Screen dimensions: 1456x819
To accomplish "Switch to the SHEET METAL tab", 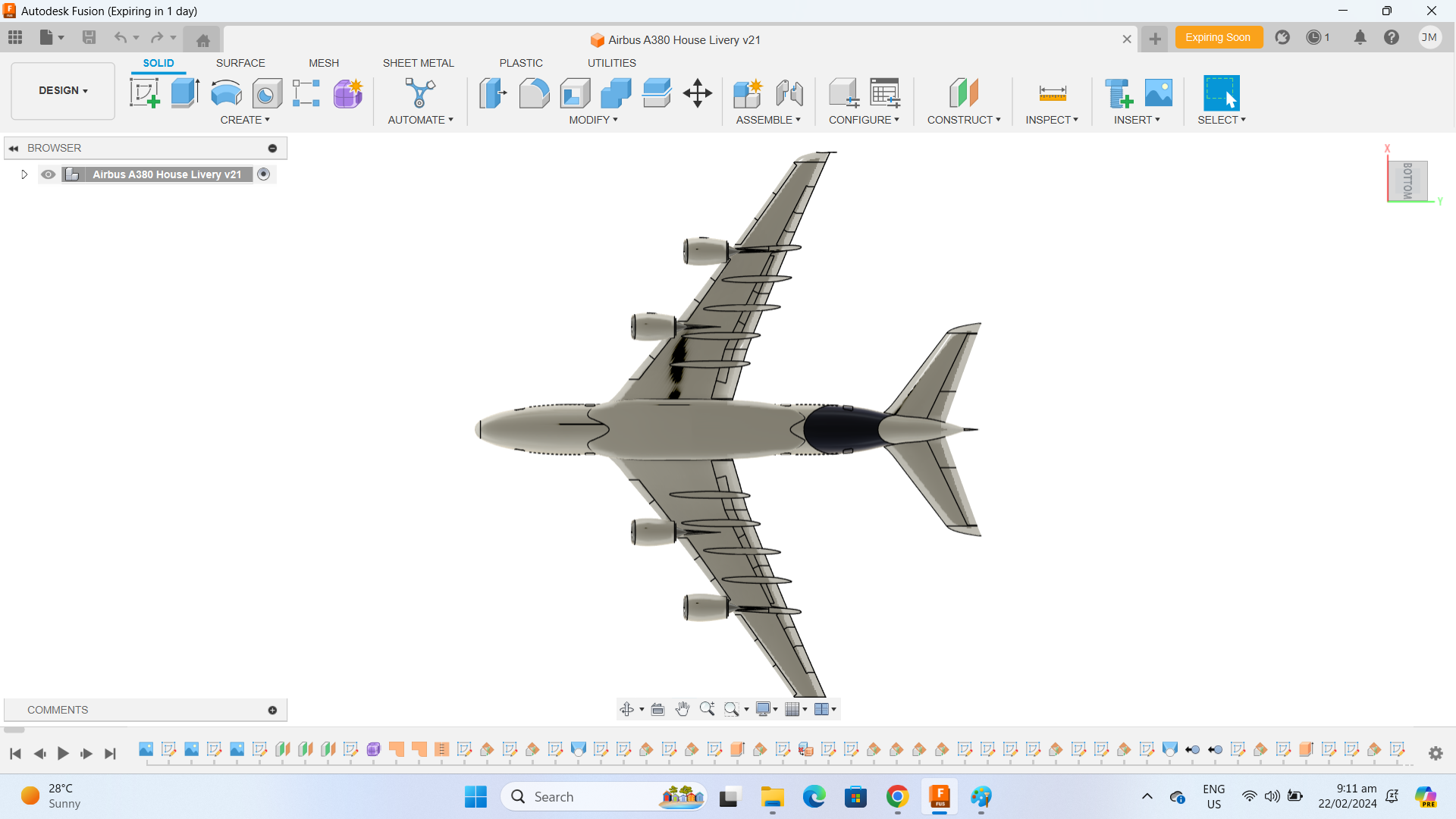I will (x=419, y=63).
